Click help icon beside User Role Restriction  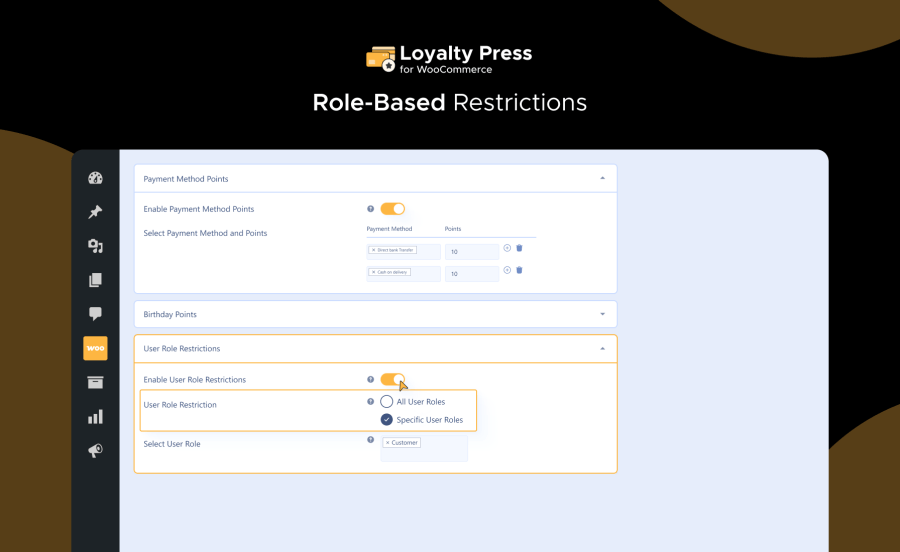coord(370,402)
